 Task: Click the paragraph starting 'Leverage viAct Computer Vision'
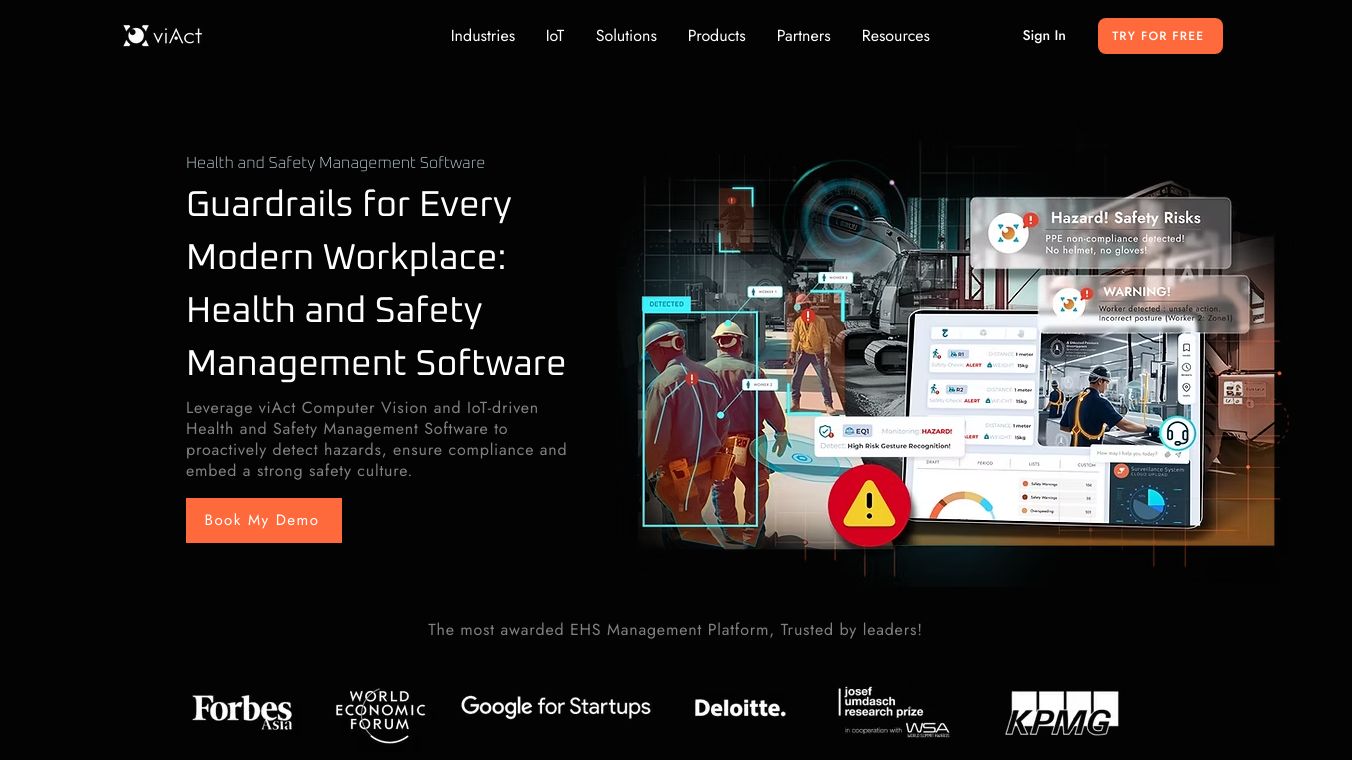tap(376, 439)
